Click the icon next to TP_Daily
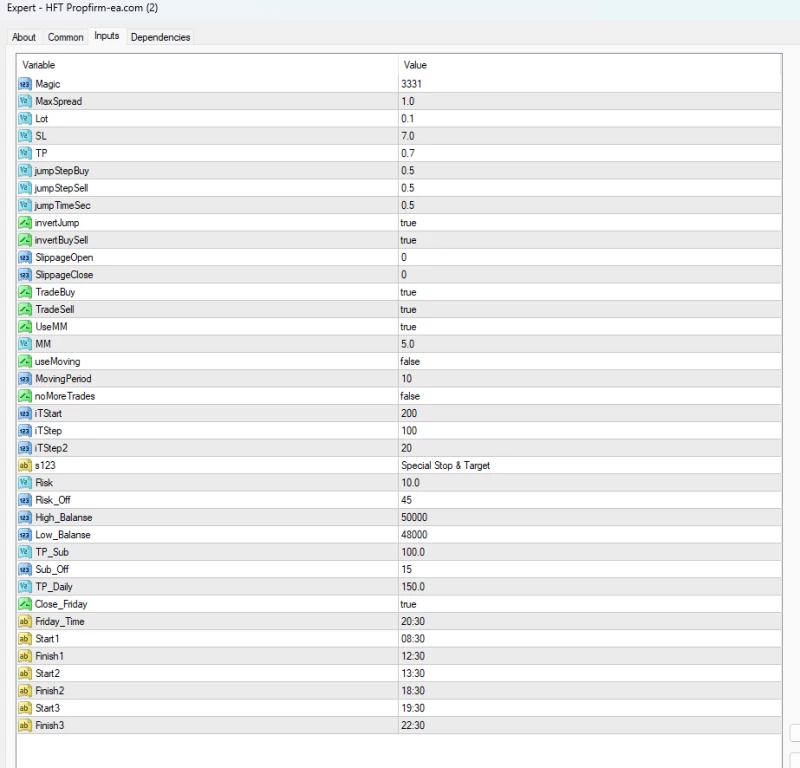Image resolution: width=800 pixels, height=768 pixels. click(25, 587)
